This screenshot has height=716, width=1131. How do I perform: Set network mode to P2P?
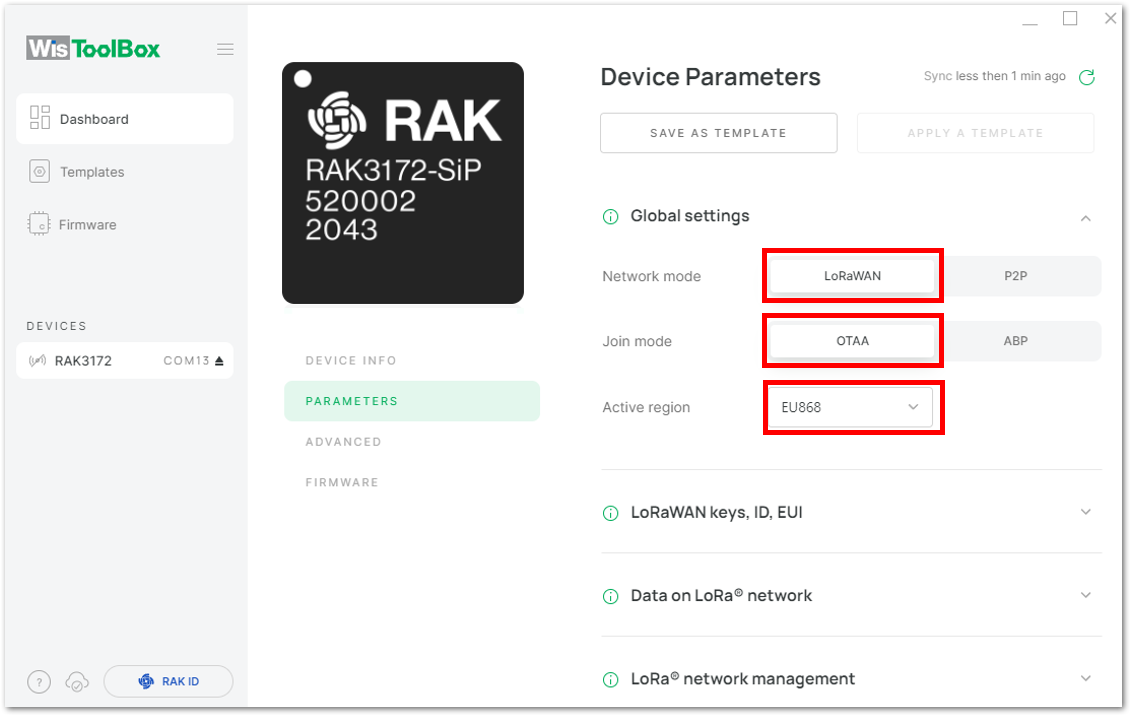tap(1016, 276)
